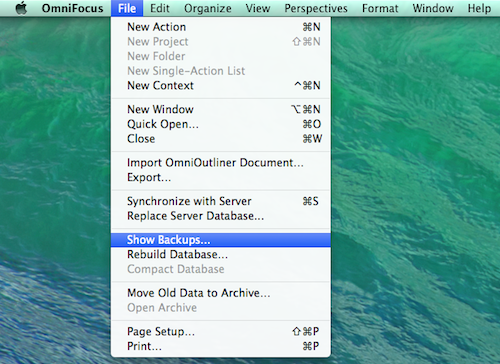
Task: Choose Move Old Data to Archive…
Action: 221,293
